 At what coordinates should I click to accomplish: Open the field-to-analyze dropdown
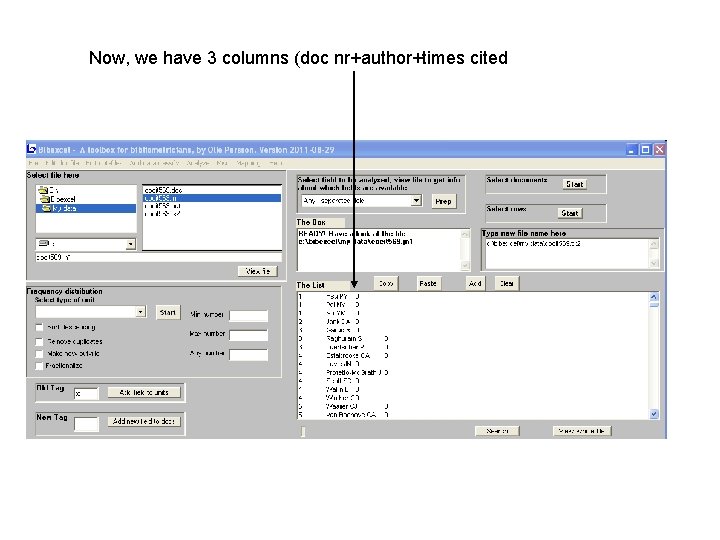coord(416,201)
